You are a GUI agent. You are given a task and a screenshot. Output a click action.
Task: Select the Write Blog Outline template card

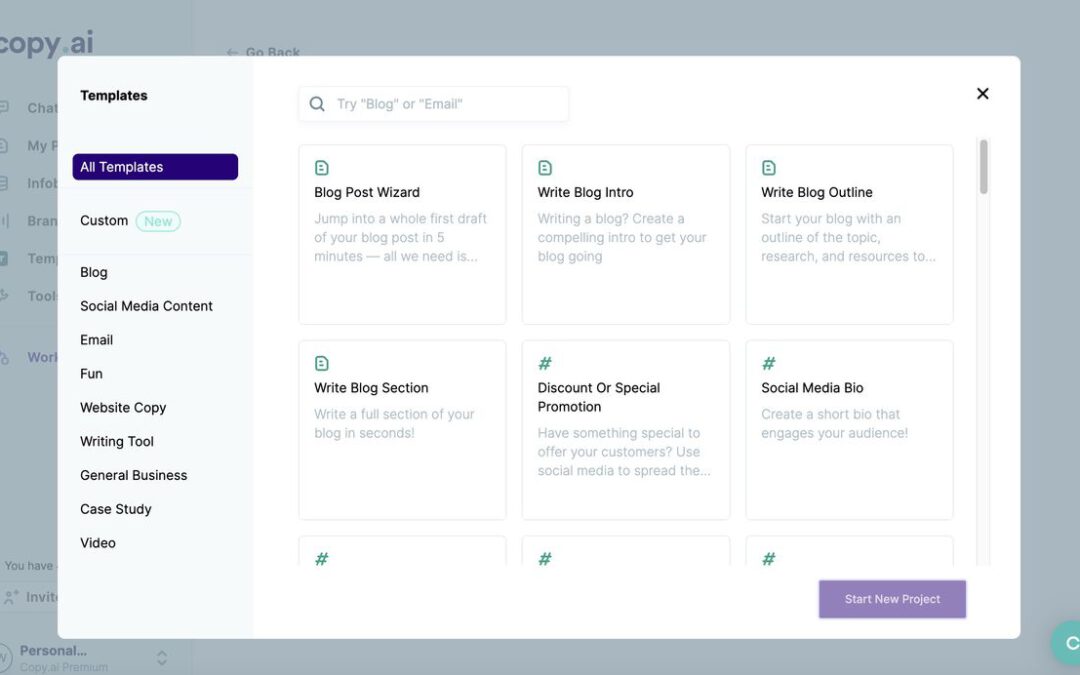(x=848, y=233)
